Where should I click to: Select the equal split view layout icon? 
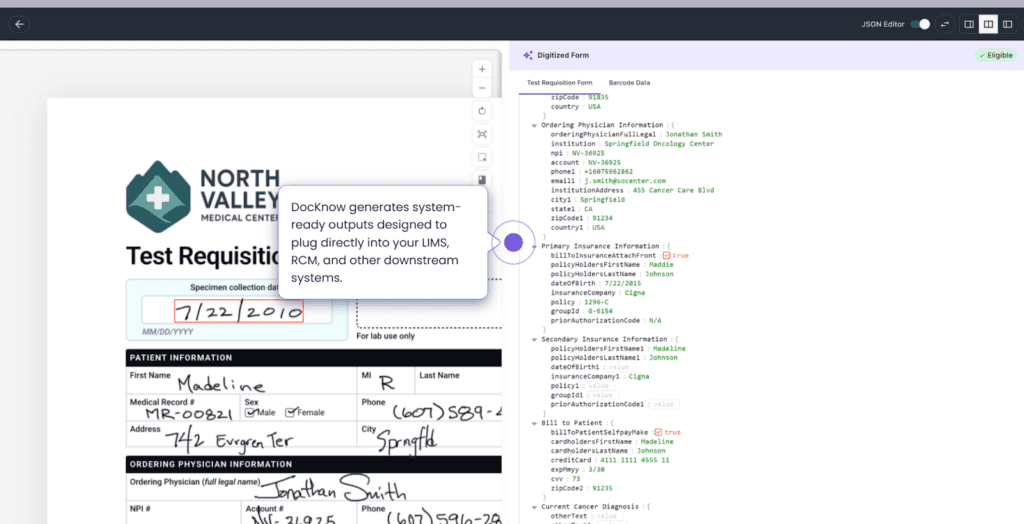pyautogui.click(x=988, y=24)
